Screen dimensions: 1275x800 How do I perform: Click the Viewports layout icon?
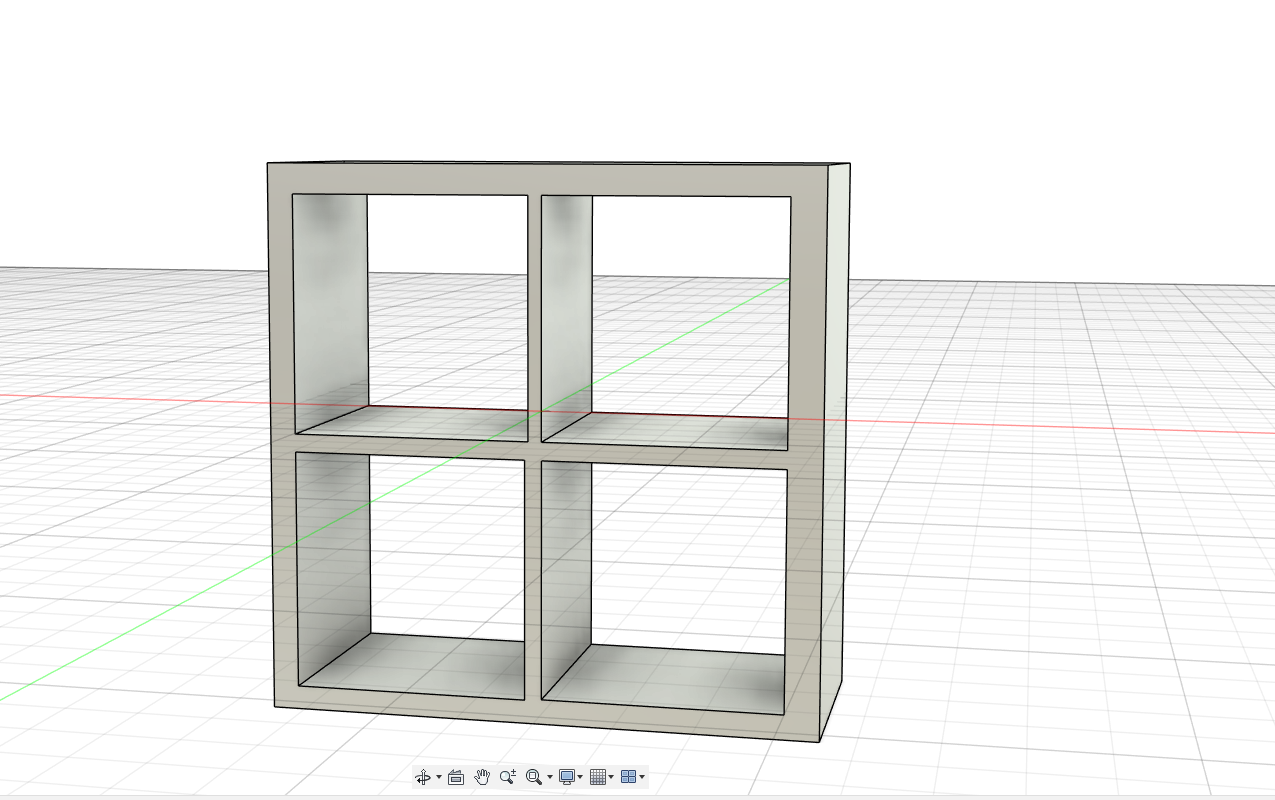(629, 777)
